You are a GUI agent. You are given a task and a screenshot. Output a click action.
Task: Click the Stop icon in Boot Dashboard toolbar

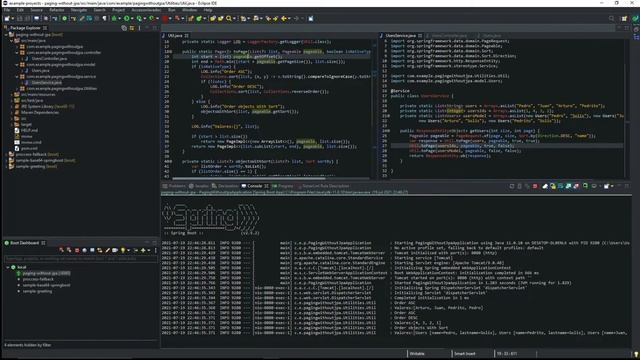(77, 250)
